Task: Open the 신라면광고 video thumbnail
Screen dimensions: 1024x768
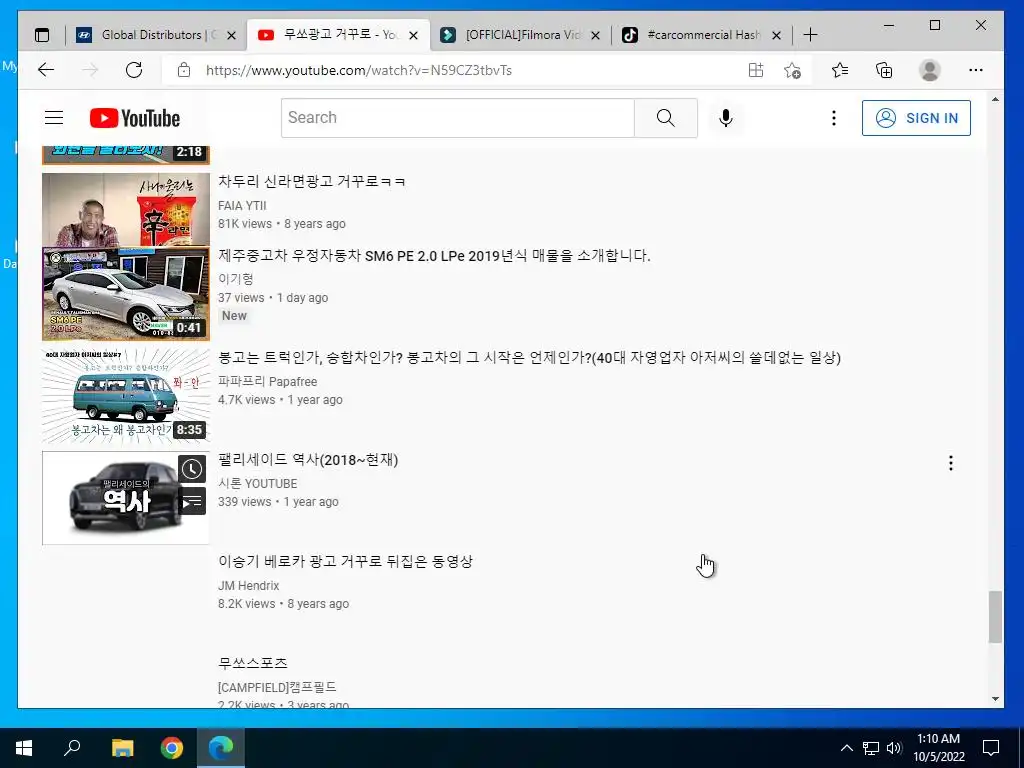Action: (x=126, y=209)
